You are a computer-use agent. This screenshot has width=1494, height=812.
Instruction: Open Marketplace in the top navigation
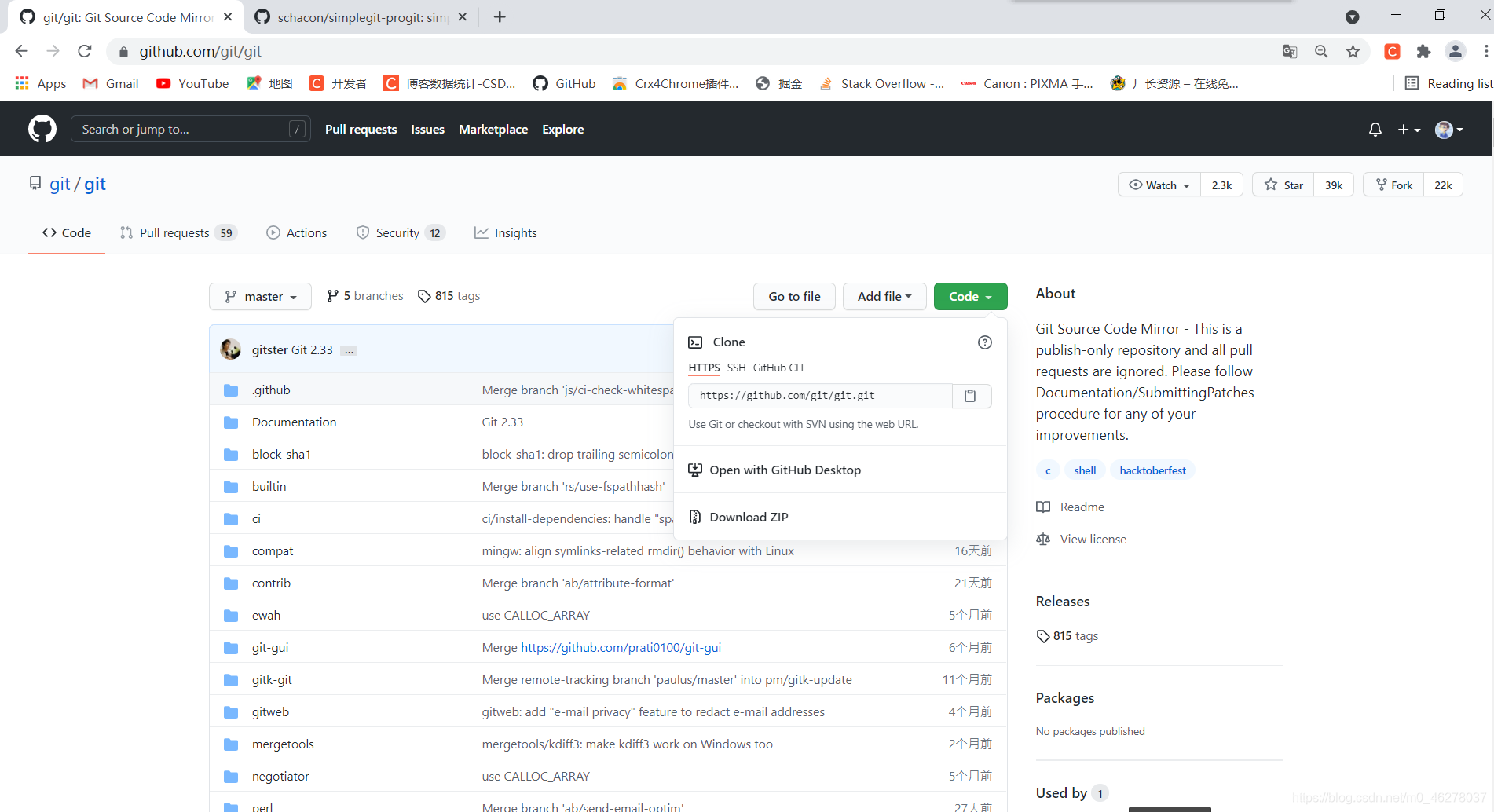click(493, 130)
